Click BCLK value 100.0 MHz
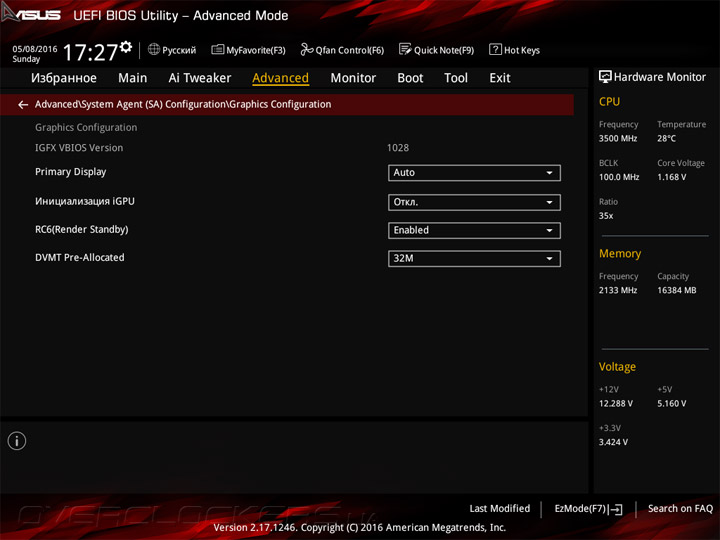Viewport: 720px width, 540px height. [619, 177]
